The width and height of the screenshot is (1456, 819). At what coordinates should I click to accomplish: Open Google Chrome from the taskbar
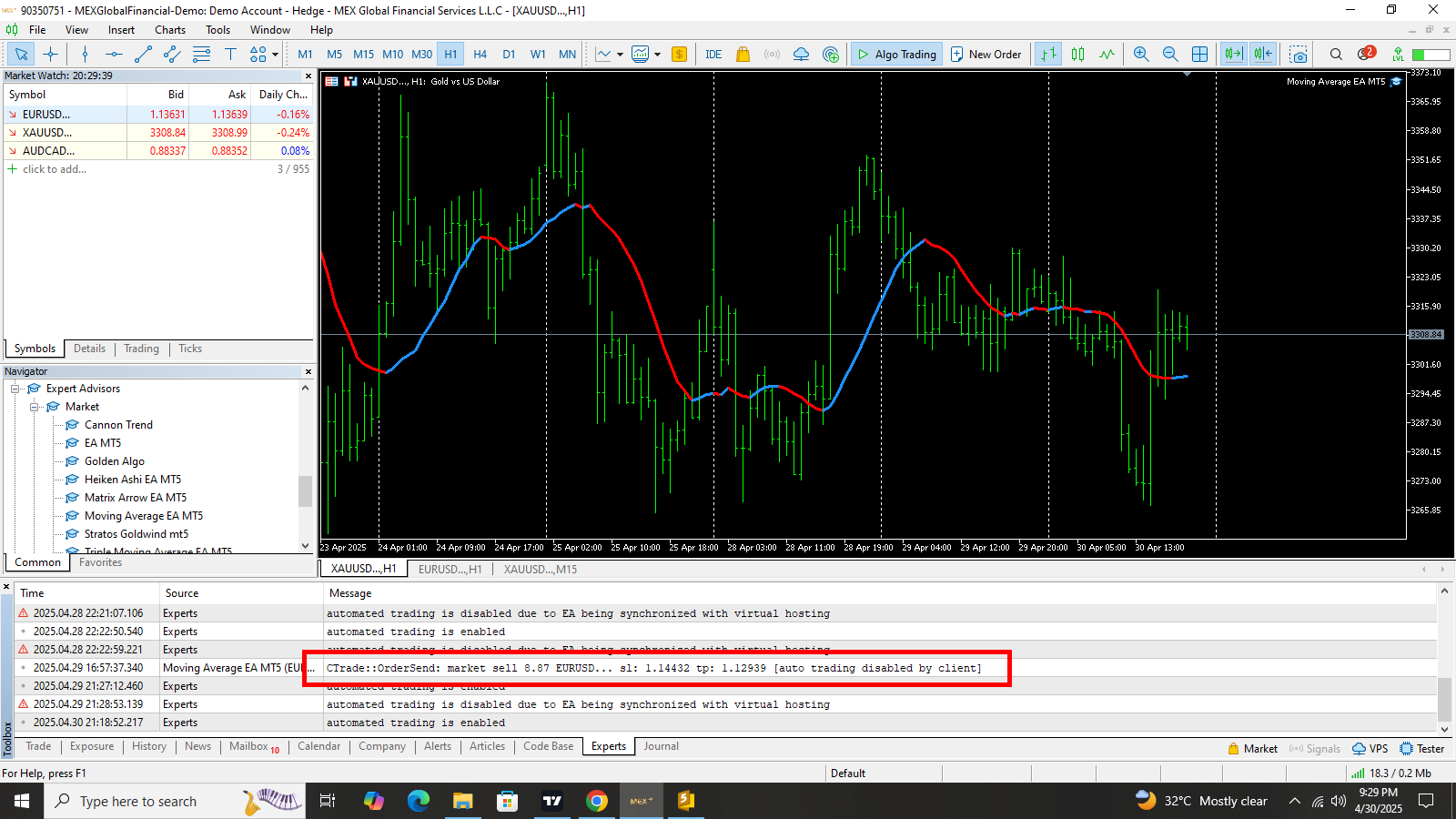pyautogui.click(x=597, y=801)
